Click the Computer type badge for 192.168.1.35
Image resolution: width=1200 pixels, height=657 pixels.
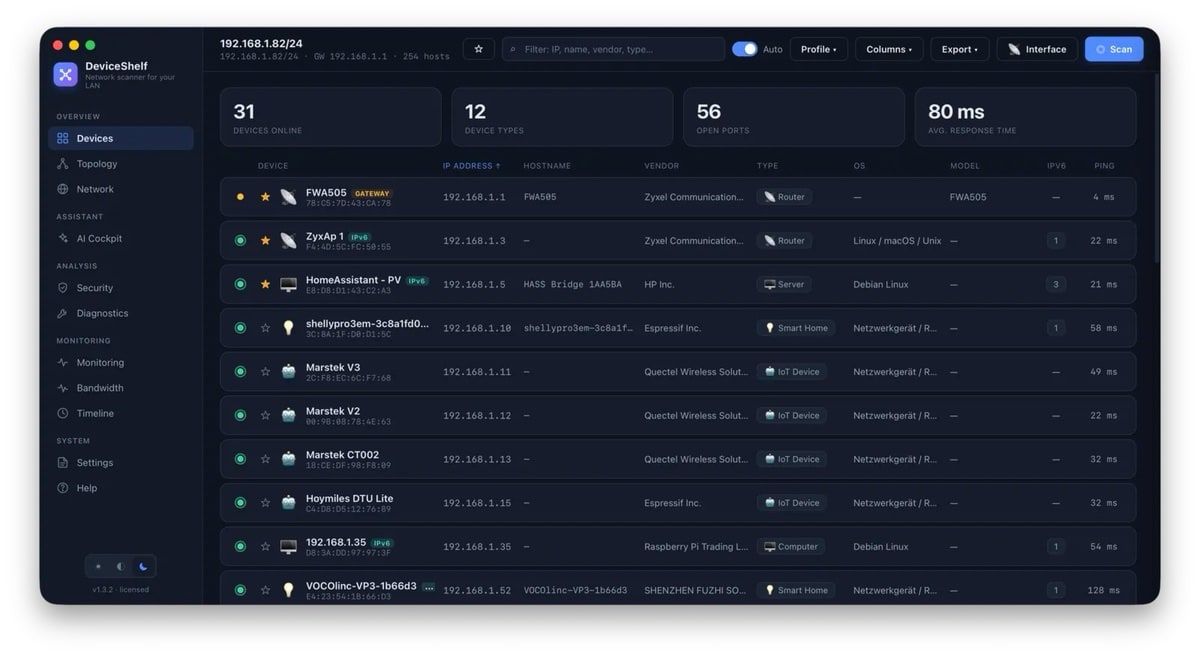[x=790, y=547]
